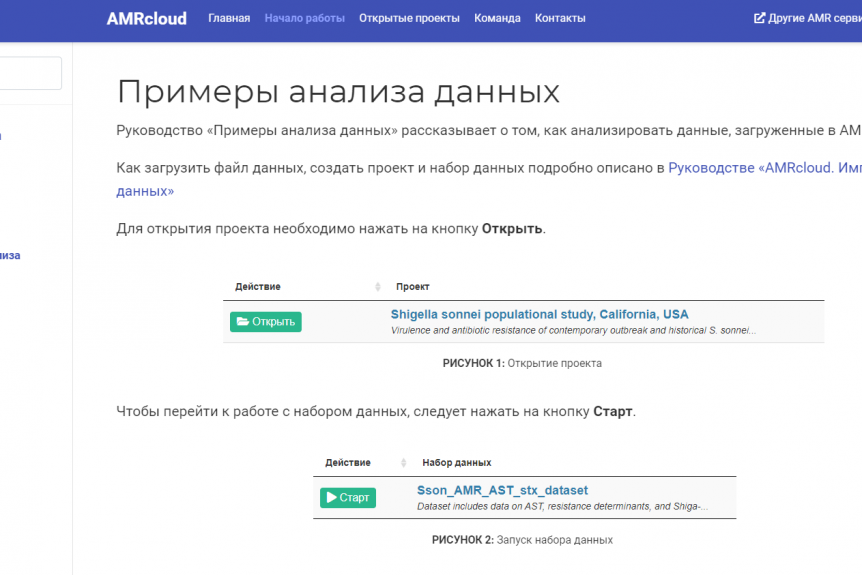The image size is (862, 575).
Task: Navigate to Контакты in the navbar
Action: coord(560,18)
